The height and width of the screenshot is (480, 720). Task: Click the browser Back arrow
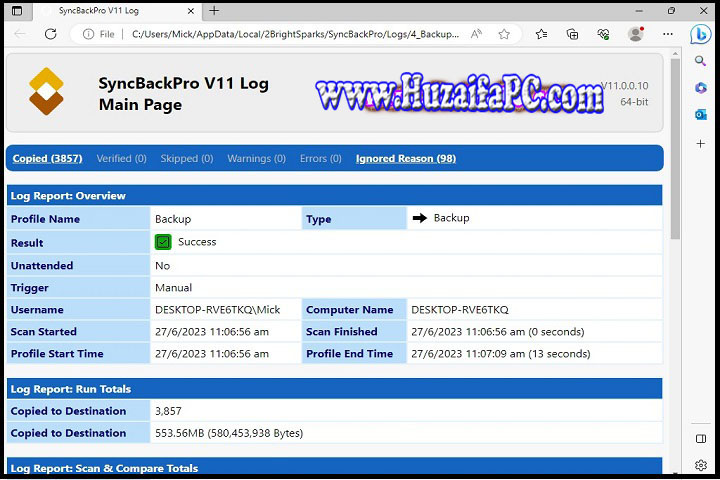coord(20,34)
